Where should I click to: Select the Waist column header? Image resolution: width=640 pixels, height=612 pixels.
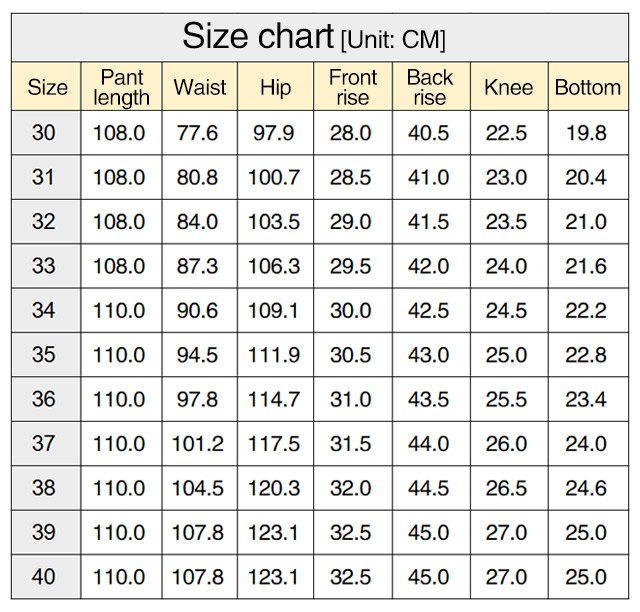tap(200, 87)
